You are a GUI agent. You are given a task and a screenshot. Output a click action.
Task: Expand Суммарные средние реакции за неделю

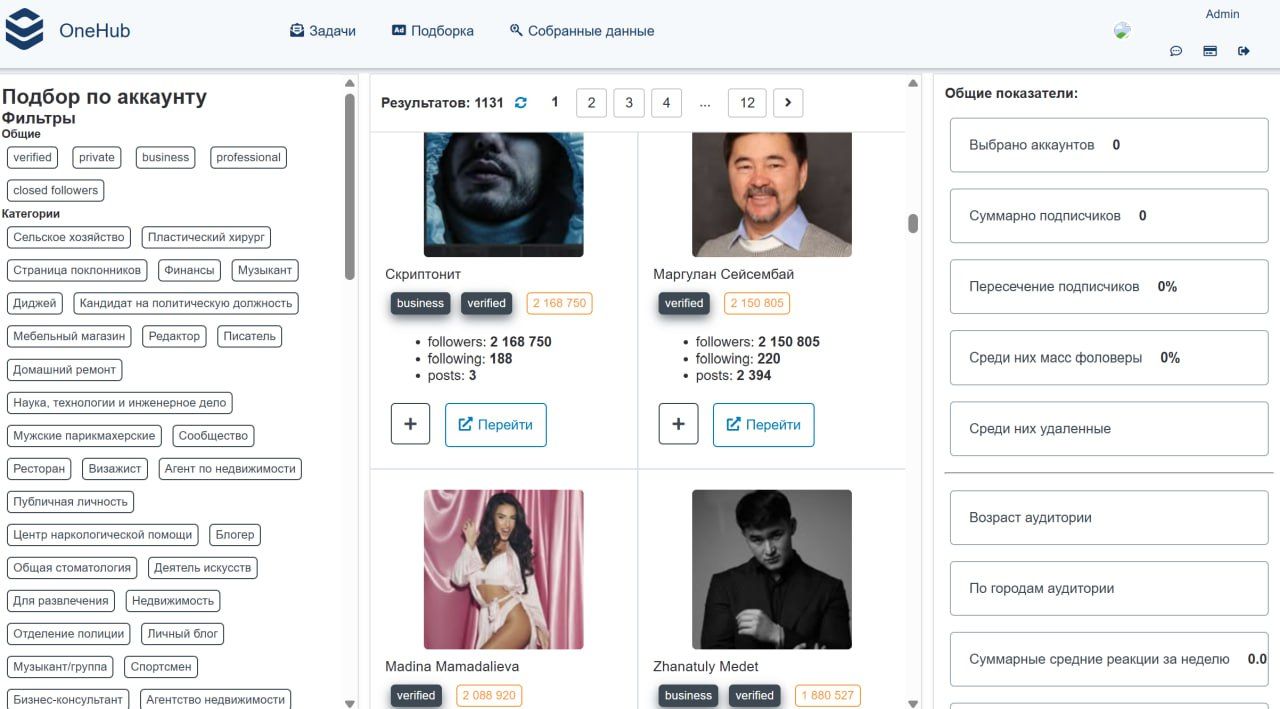point(1108,659)
